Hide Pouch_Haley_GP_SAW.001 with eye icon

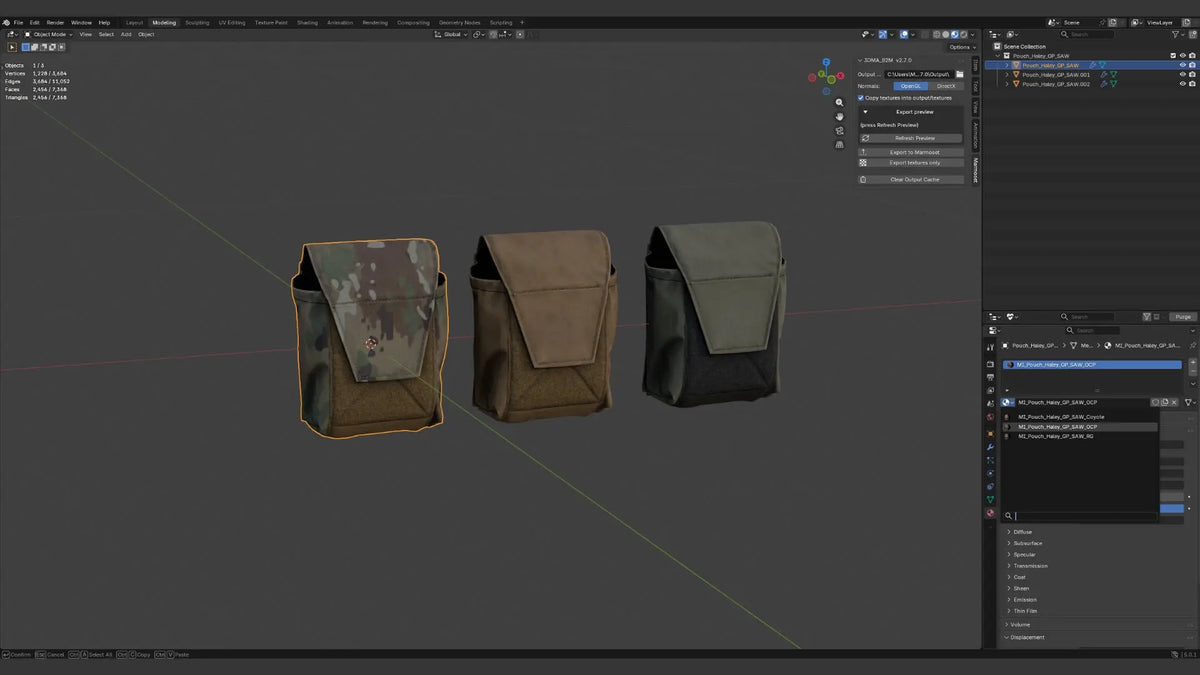[1182, 75]
